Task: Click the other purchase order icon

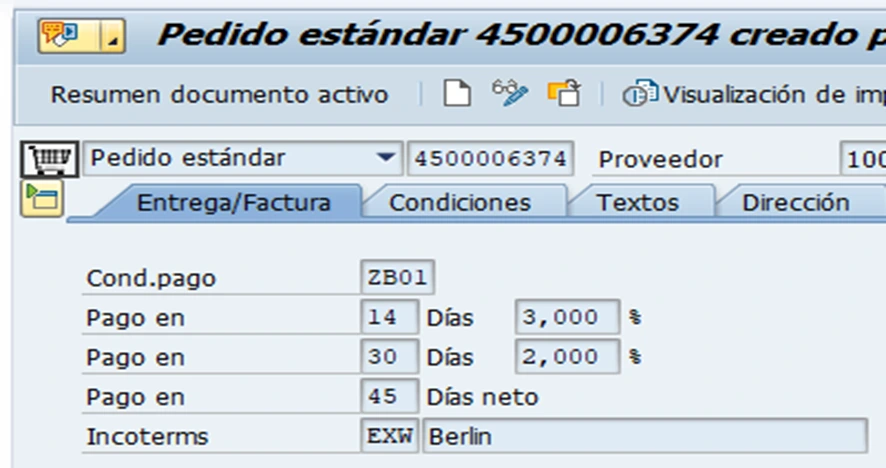Action: click(564, 93)
